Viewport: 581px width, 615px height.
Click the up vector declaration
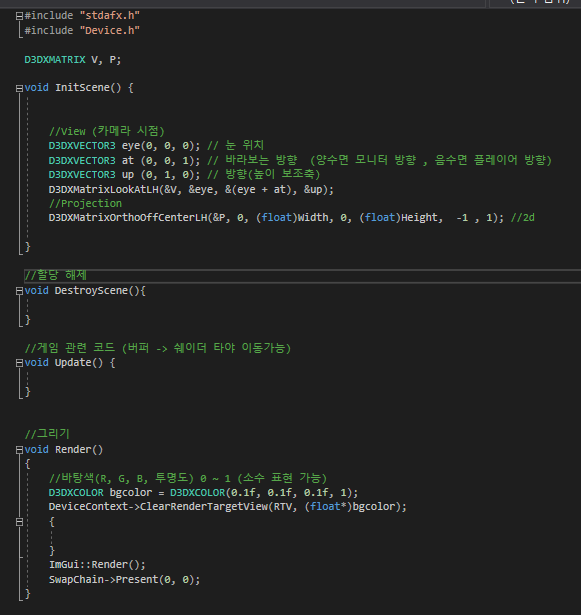[x=124, y=175]
